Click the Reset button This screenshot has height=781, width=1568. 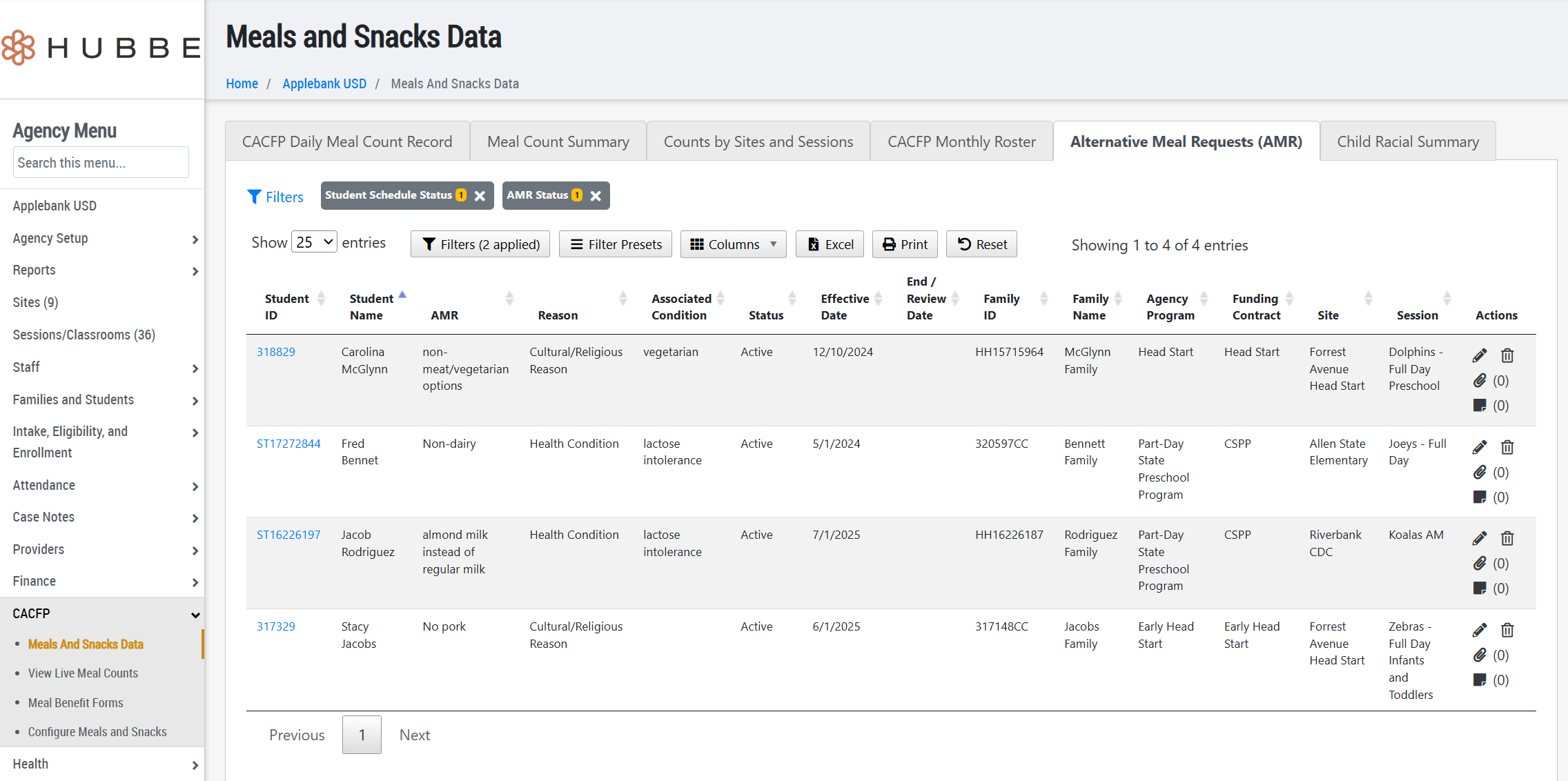(x=981, y=244)
